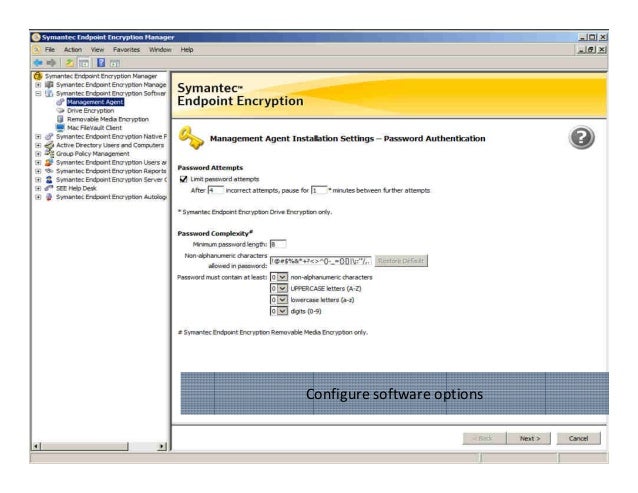Uncheck Limit password attempts checkbox
Screen dimensions: 638x493
184,179
